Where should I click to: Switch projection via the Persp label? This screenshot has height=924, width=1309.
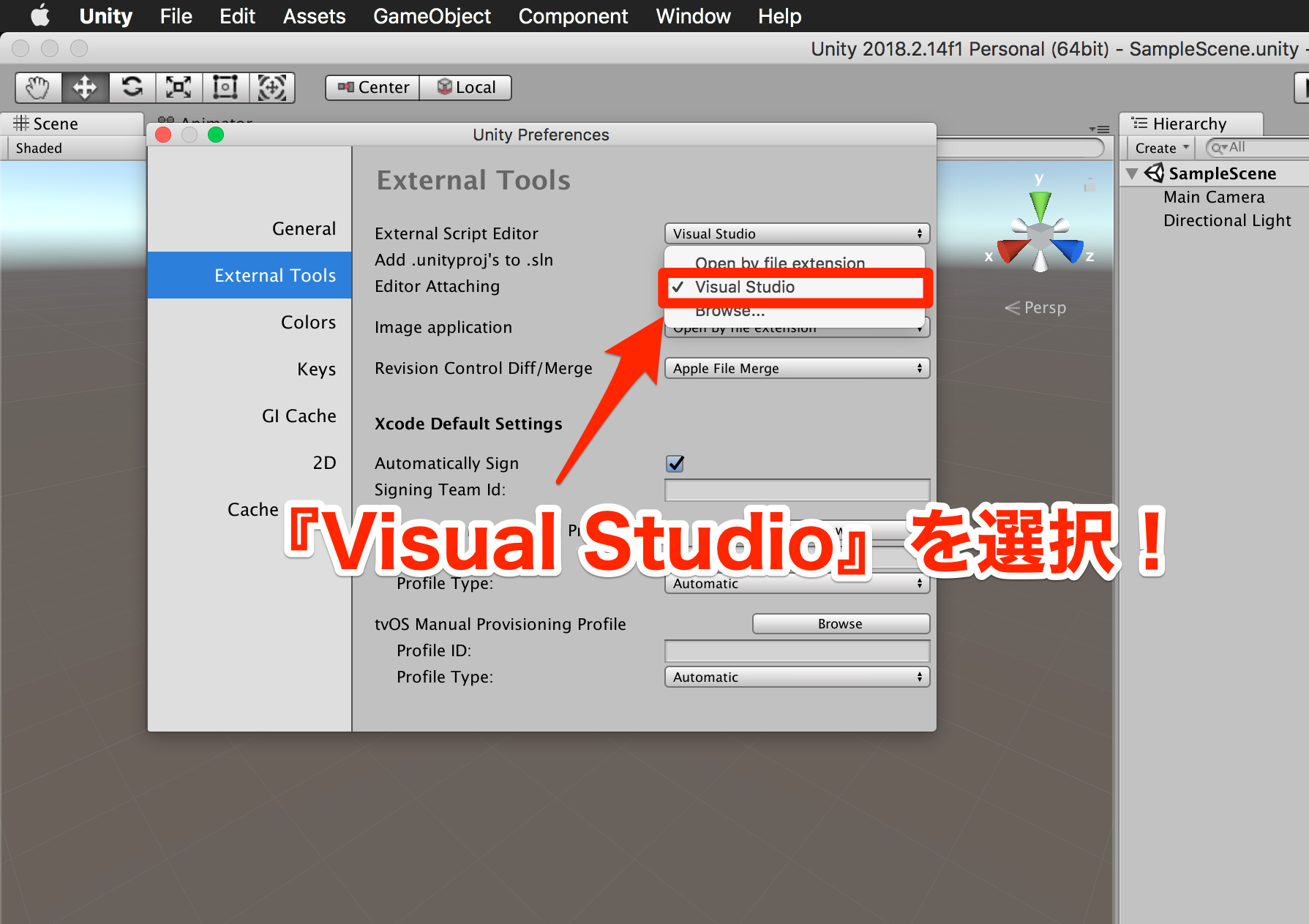1035,308
